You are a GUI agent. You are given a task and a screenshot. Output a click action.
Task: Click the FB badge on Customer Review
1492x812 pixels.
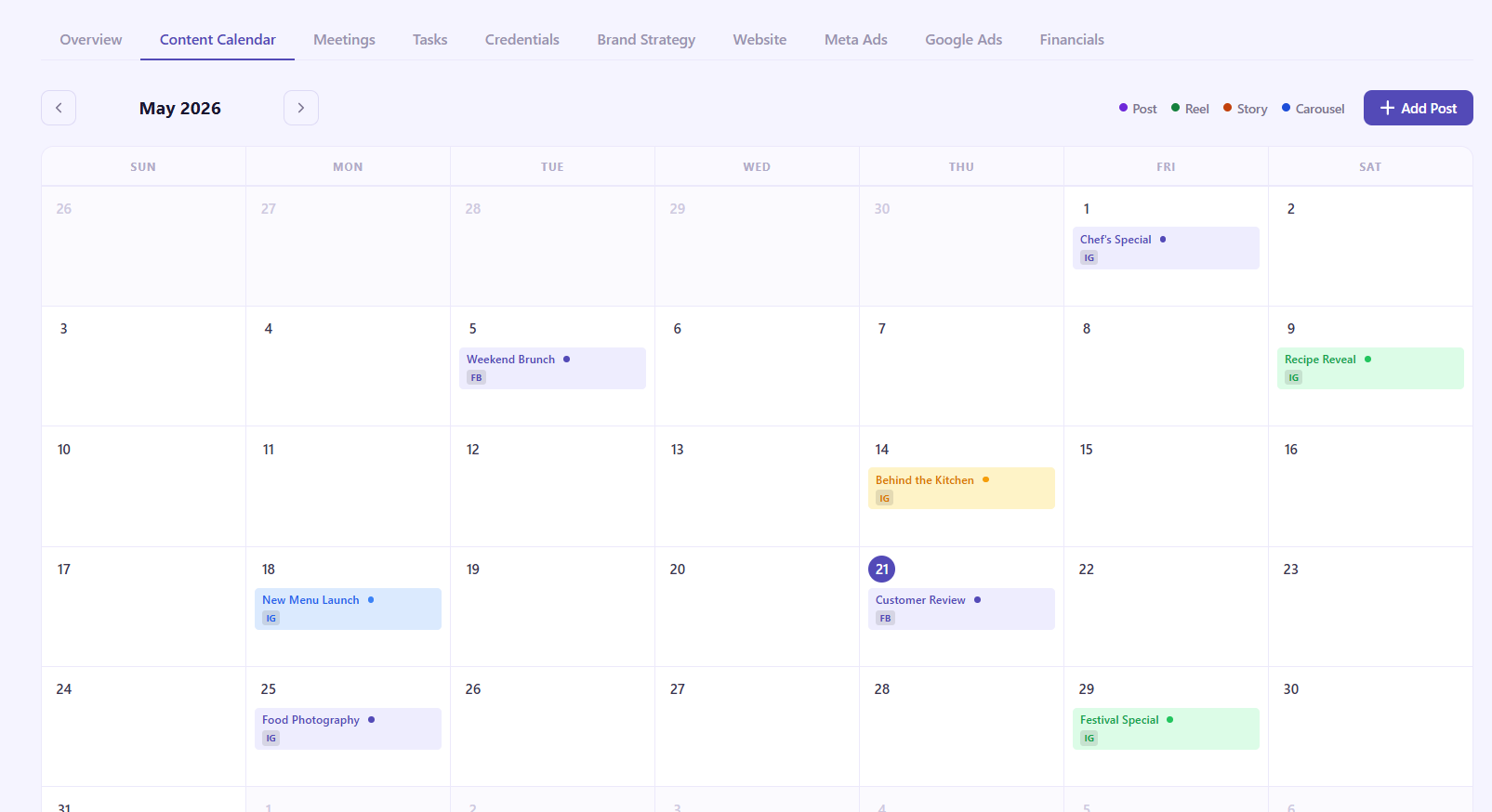pyautogui.click(x=885, y=618)
